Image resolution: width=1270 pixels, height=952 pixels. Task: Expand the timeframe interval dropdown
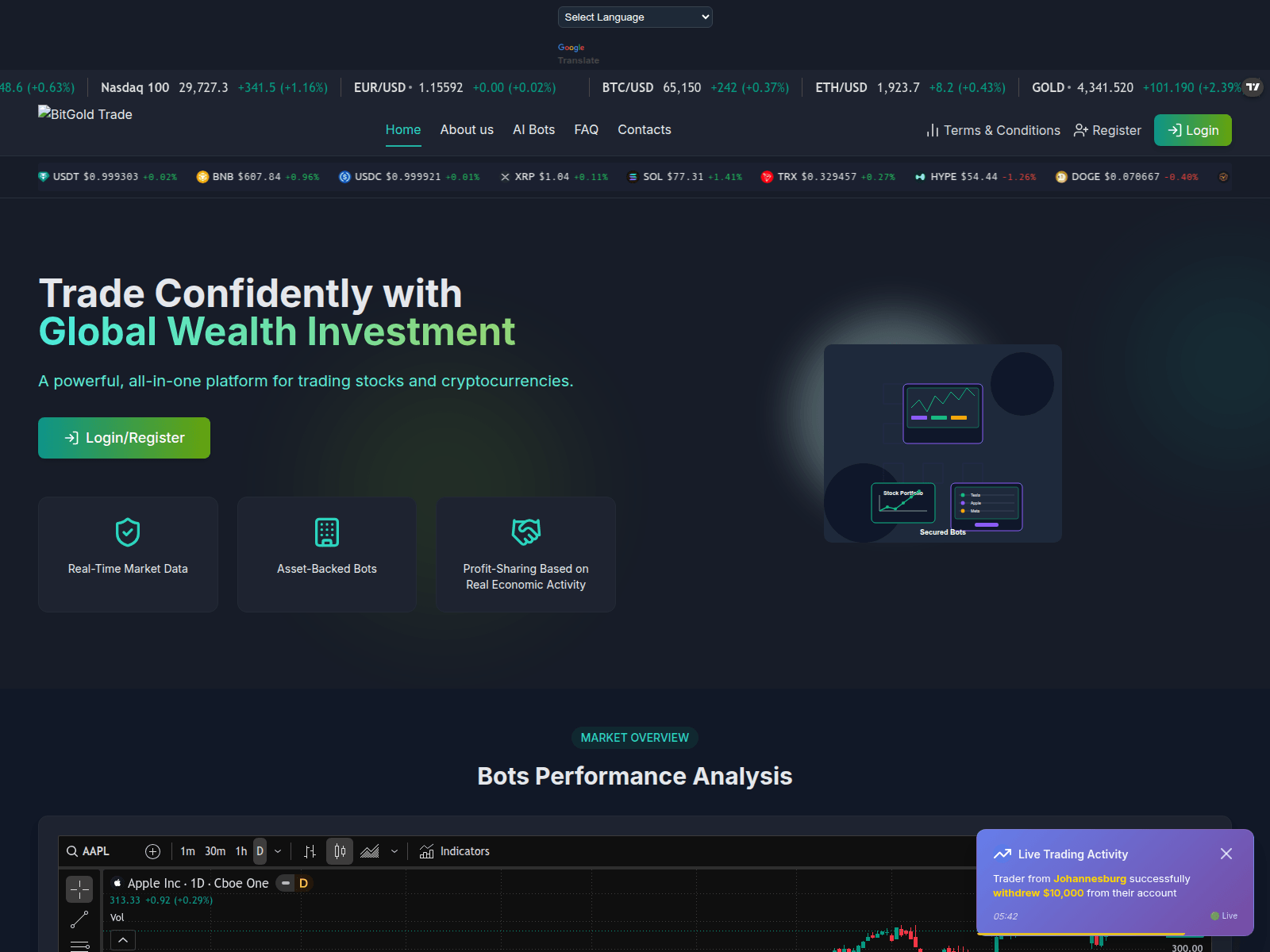point(278,851)
